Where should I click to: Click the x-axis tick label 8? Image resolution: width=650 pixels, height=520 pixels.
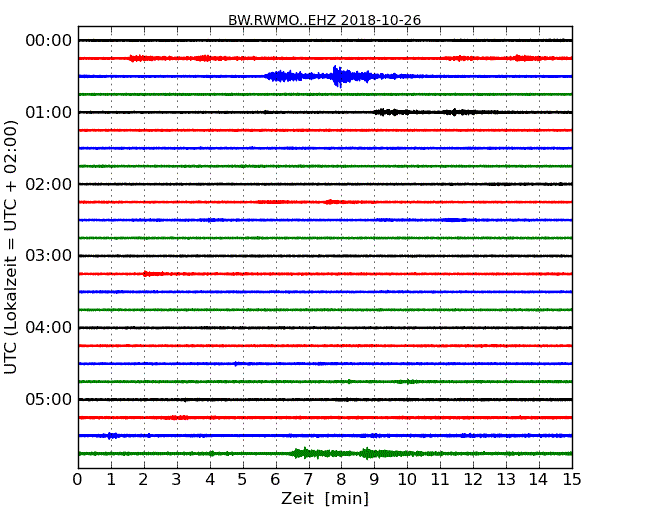[341, 480]
